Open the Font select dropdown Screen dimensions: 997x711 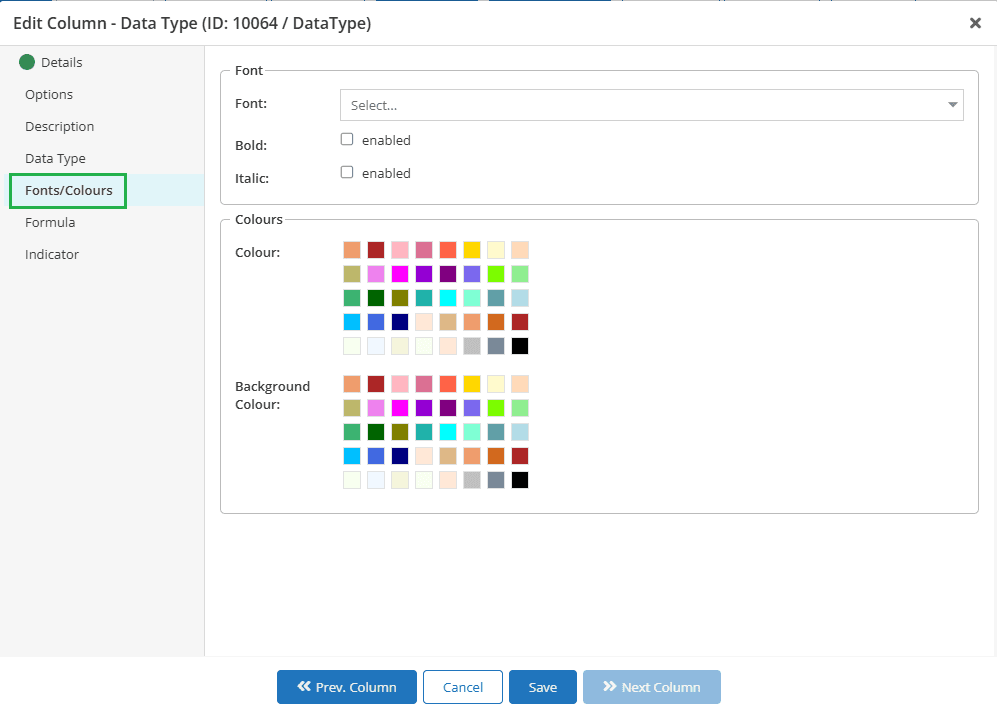pos(652,105)
